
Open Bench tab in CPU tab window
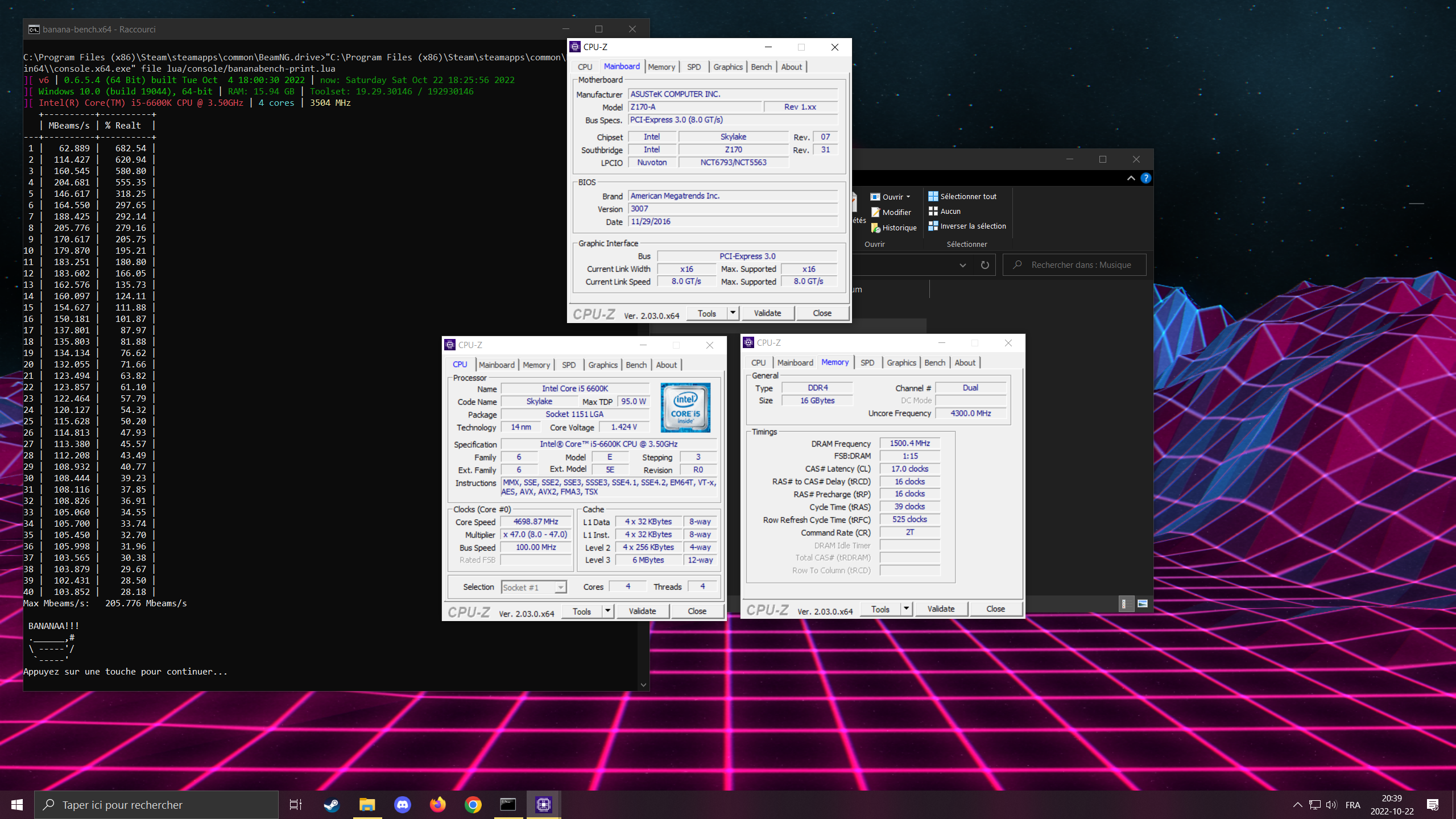pyautogui.click(x=636, y=365)
